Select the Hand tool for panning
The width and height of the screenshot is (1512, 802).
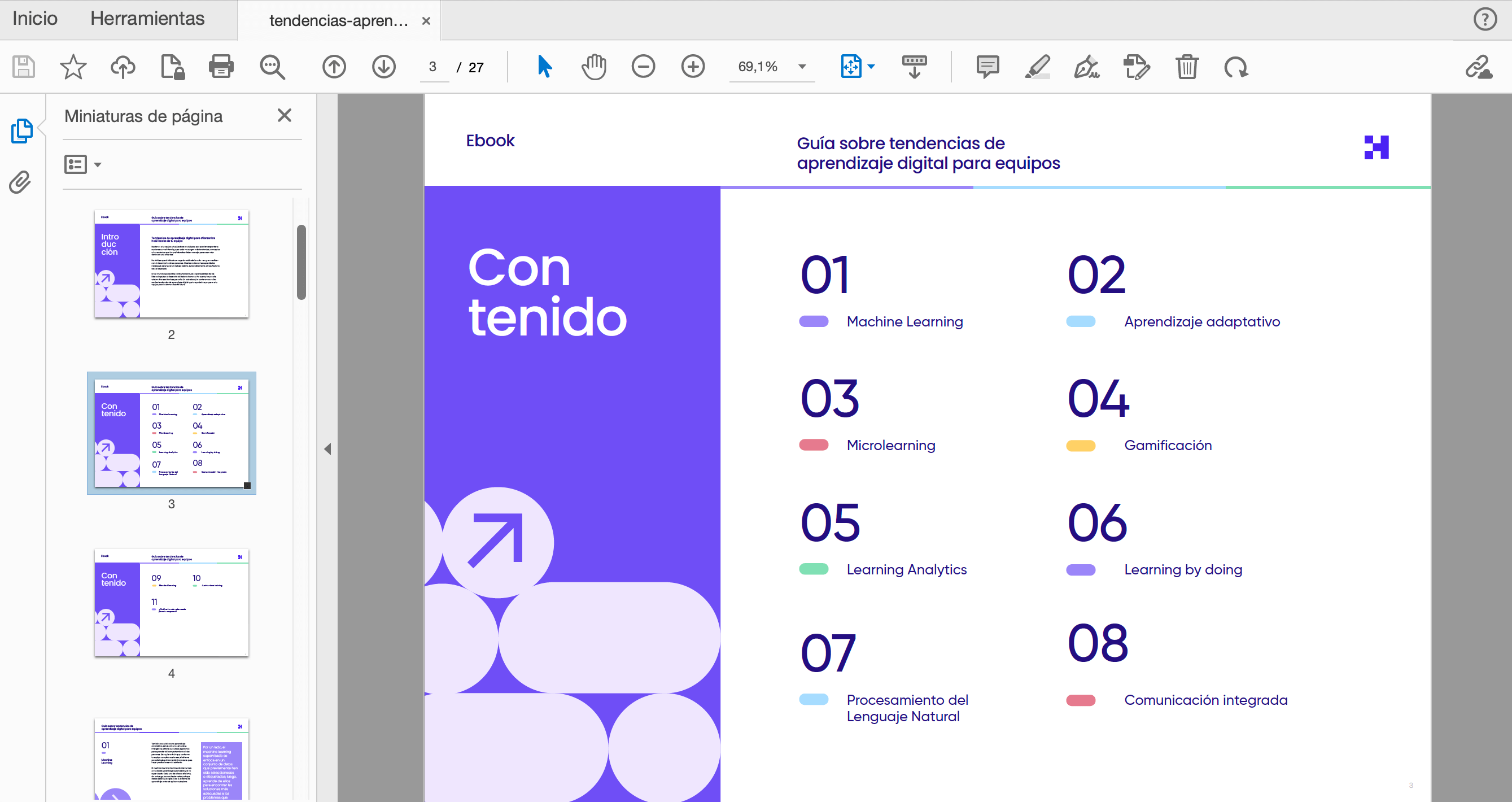(x=593, y=66)
